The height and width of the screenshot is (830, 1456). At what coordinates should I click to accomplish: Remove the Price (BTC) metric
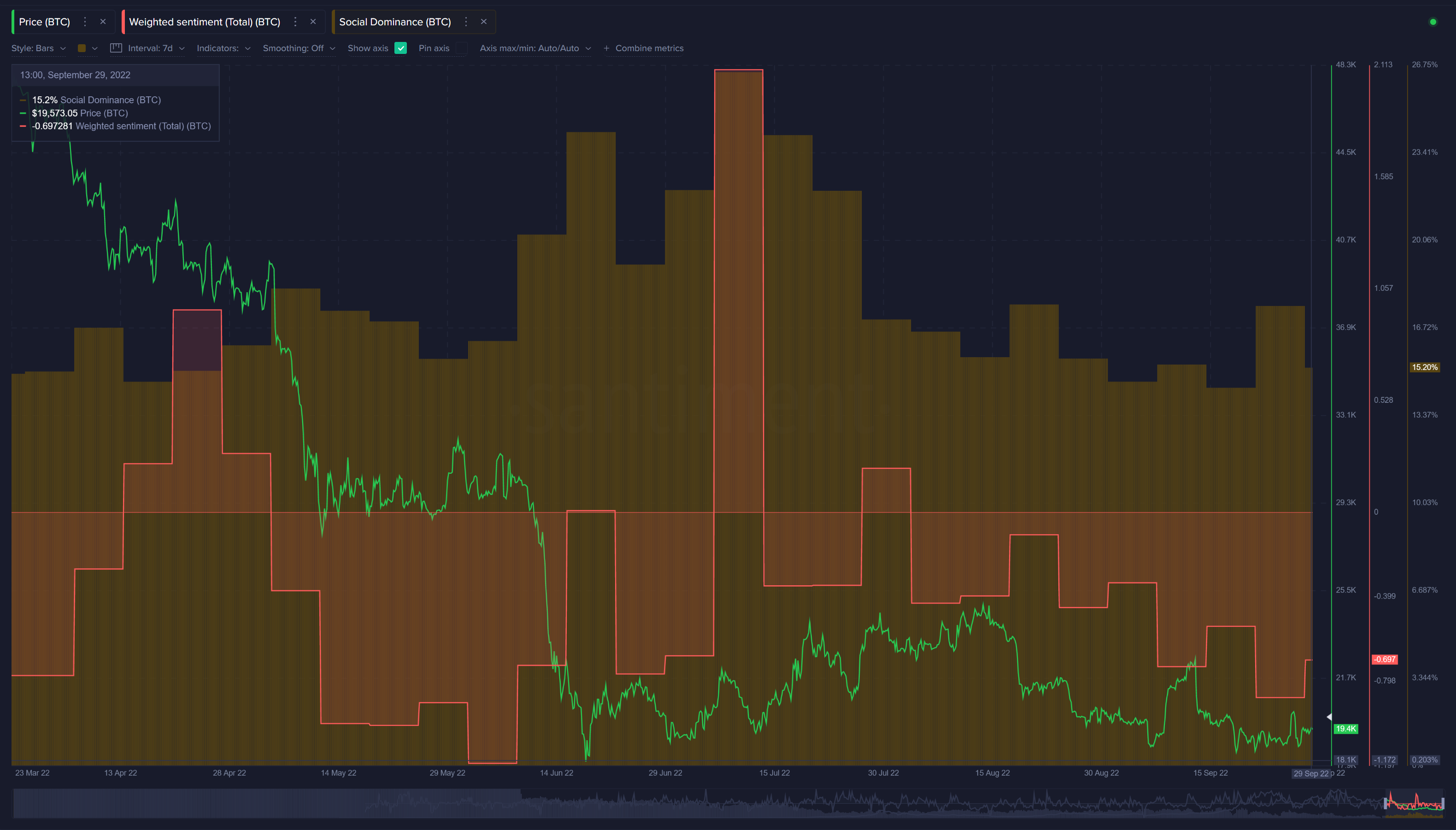pyautogui.click(x=103, y=22)
